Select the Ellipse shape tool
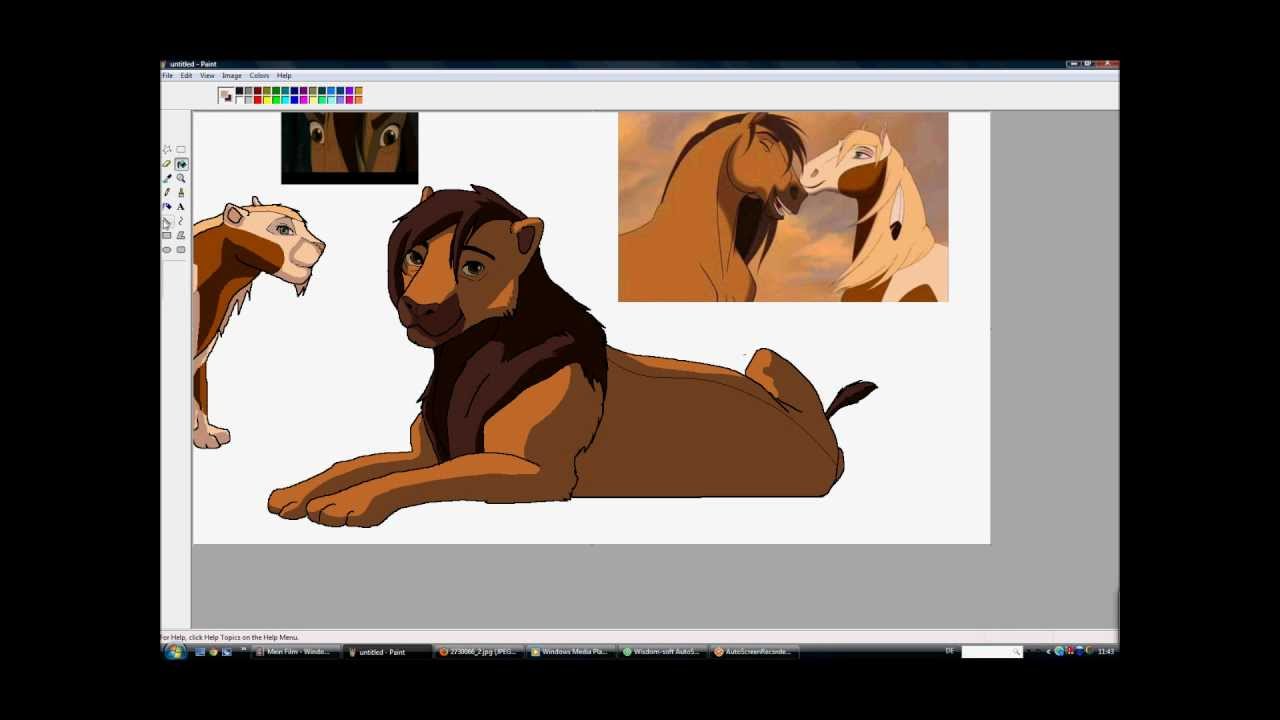This screenshot has height=720, width=1280. pos(167,250)
